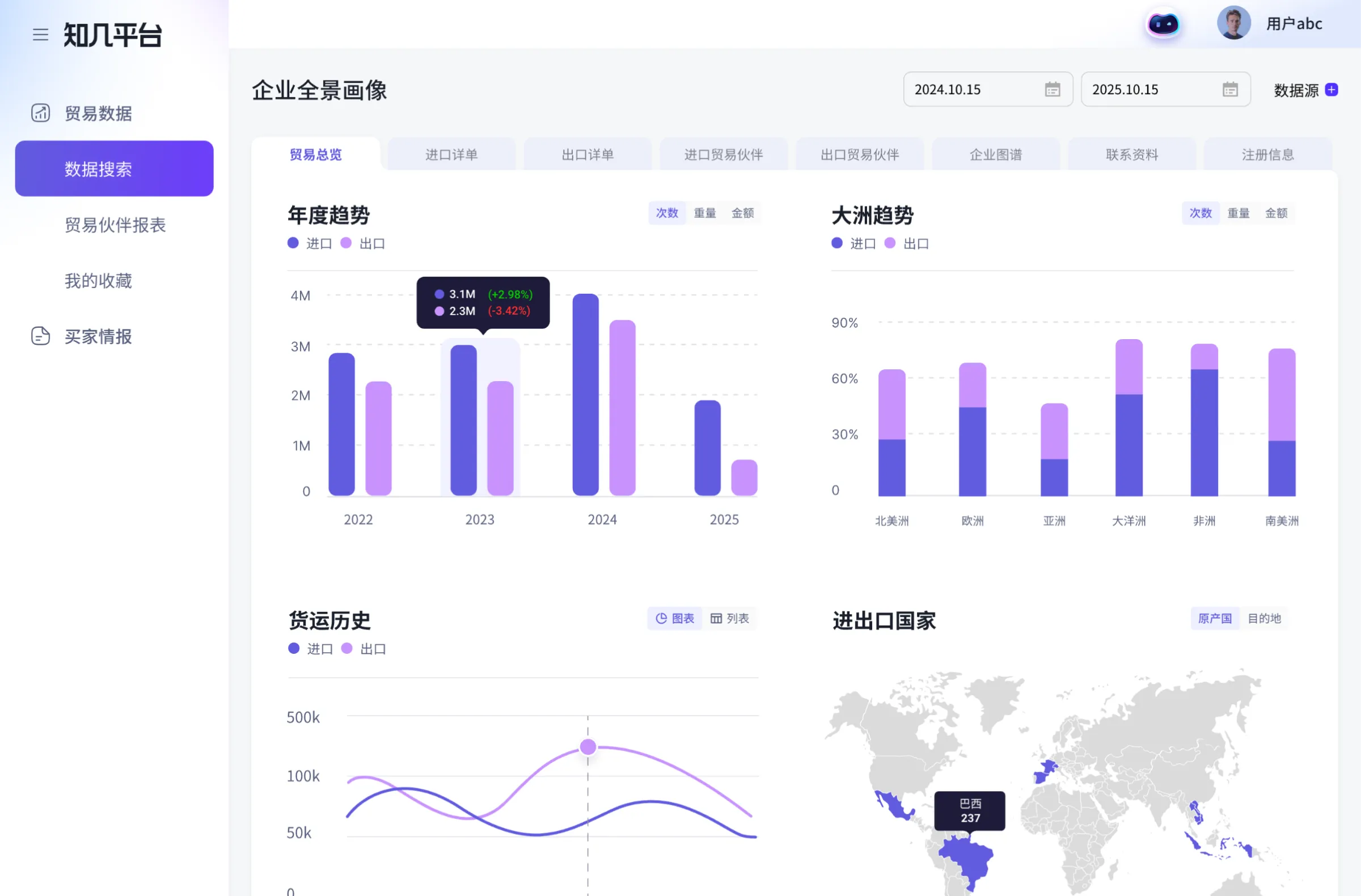The image size is (1361, 896).
Task: Open the robot assistant icon
Action: point(1163,24)
